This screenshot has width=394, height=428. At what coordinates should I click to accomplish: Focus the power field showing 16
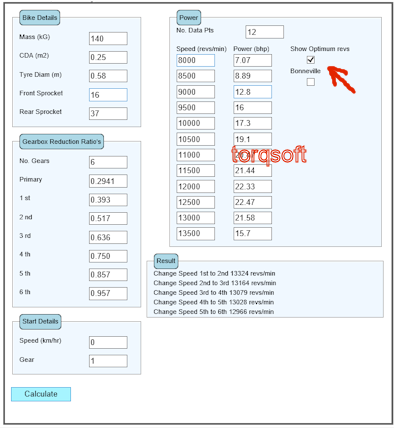tap(252, 108)
